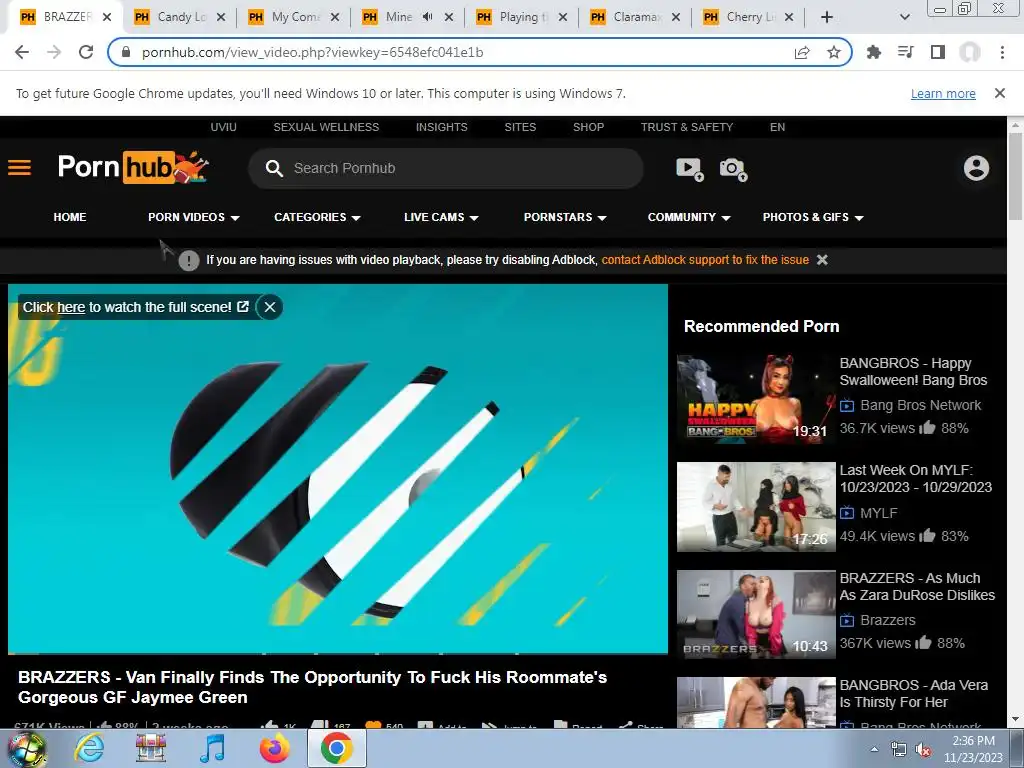Viewport: 1024px width, 768px height.
Task: Click the site logo
Action: tap(133, 167)
